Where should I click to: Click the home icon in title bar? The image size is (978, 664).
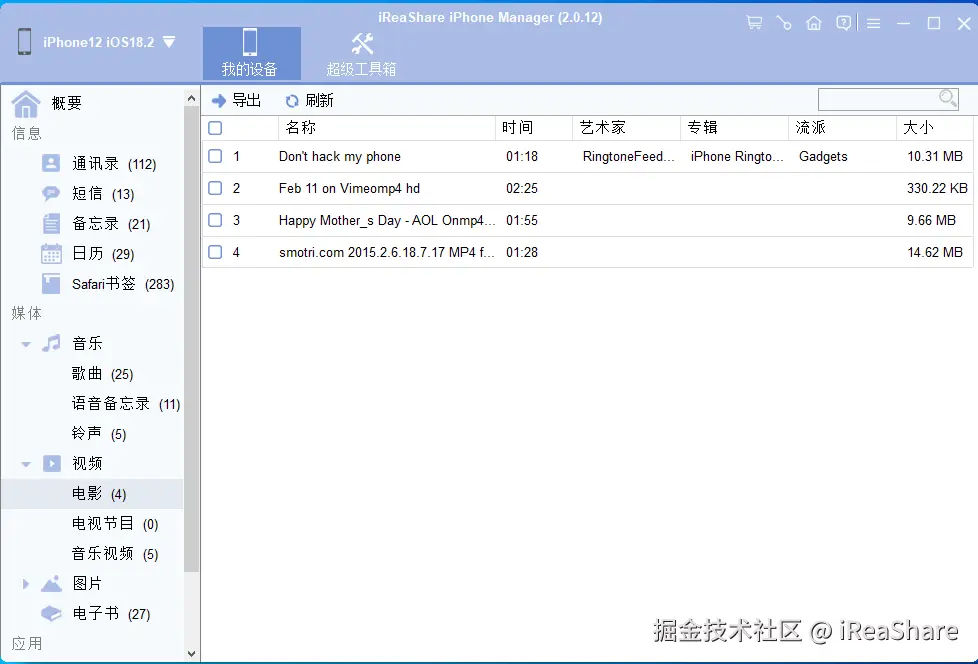[814, 23]
